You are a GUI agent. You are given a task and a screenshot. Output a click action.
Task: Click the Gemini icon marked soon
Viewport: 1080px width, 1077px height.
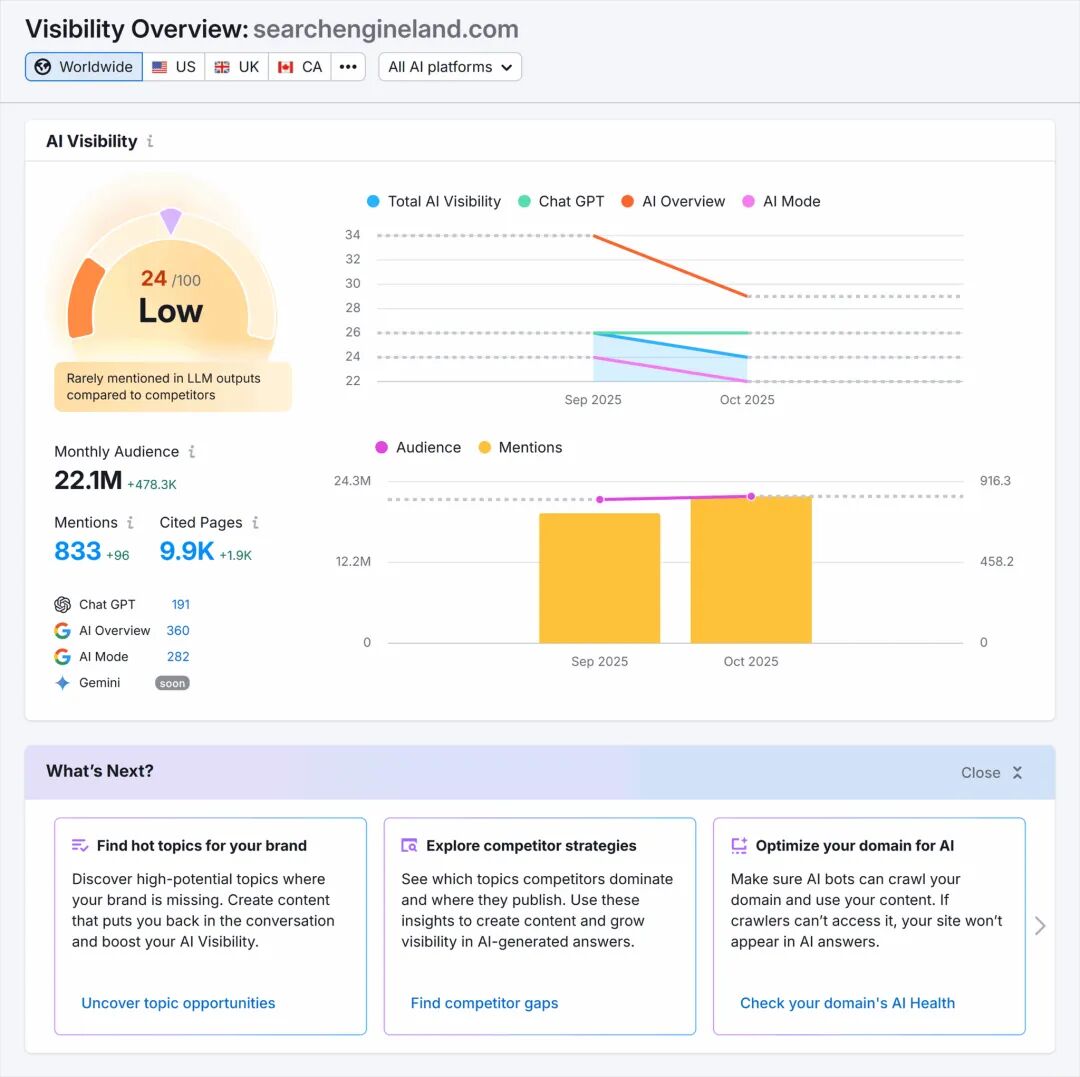coord(63,683)
